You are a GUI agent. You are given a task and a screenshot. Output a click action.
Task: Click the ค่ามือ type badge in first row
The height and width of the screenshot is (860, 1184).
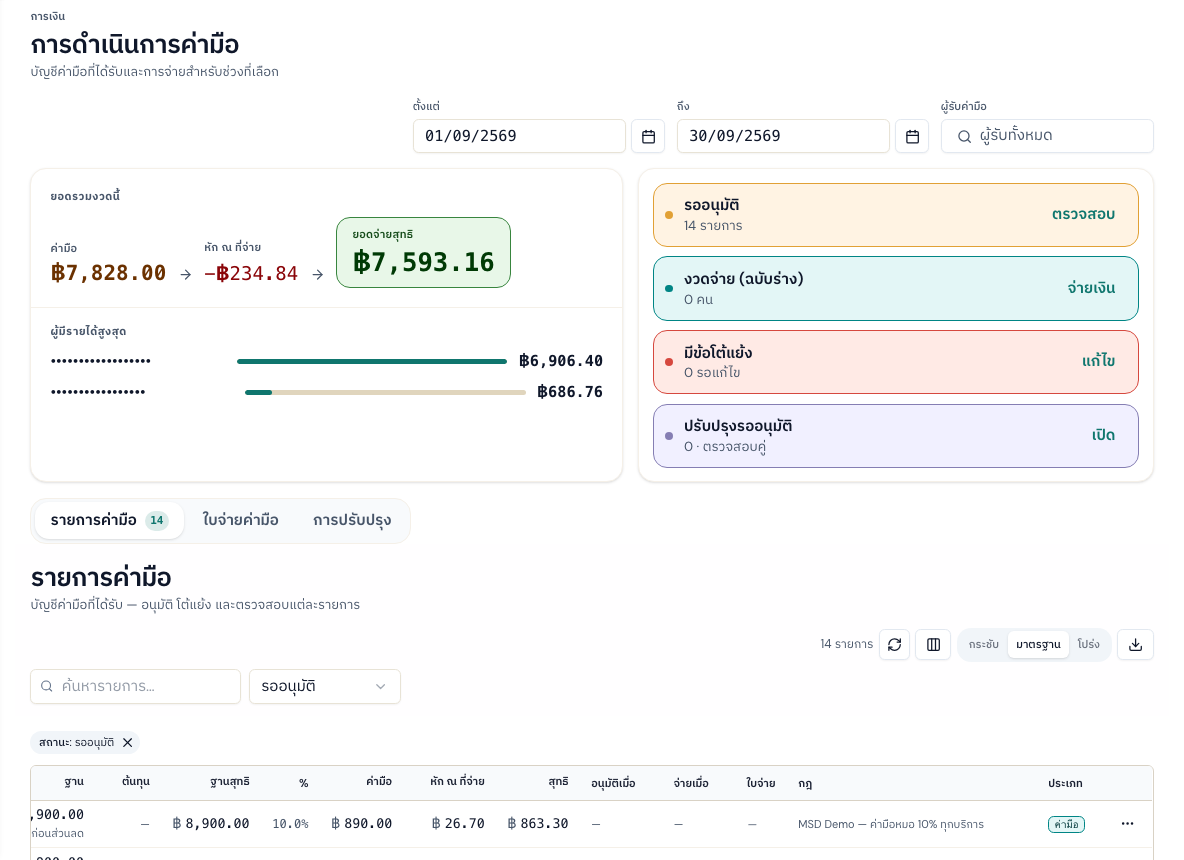[1066, 825]
